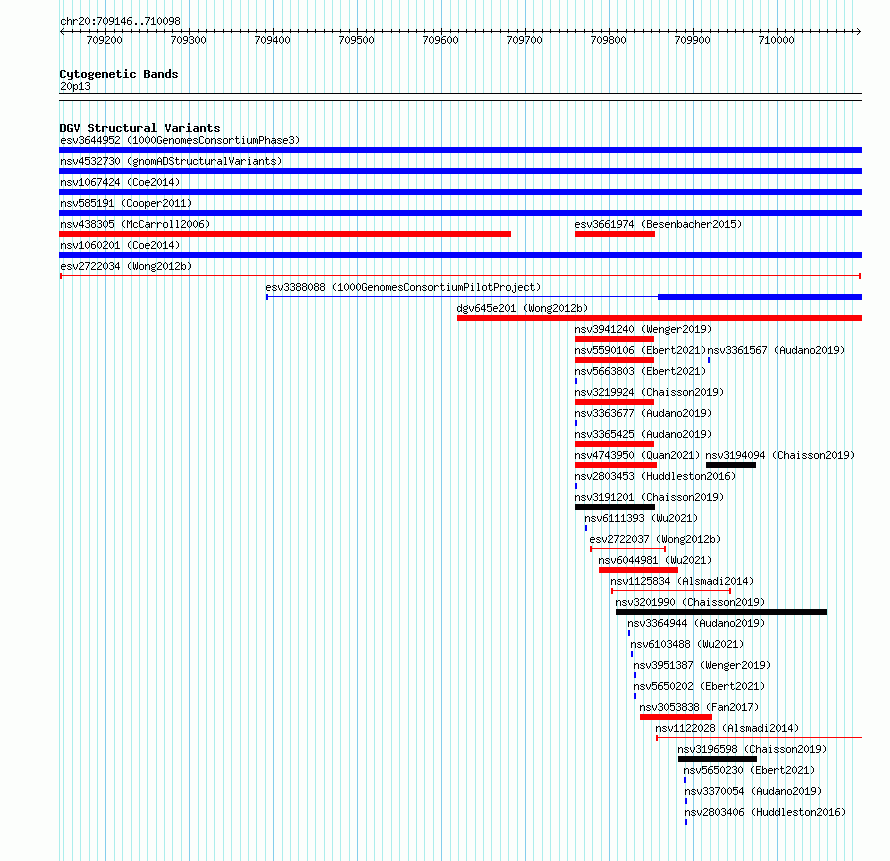Click the nsv6111393 (Wu2021) label
This screenshot has width=890, height=861.
[x=641, y=518]
